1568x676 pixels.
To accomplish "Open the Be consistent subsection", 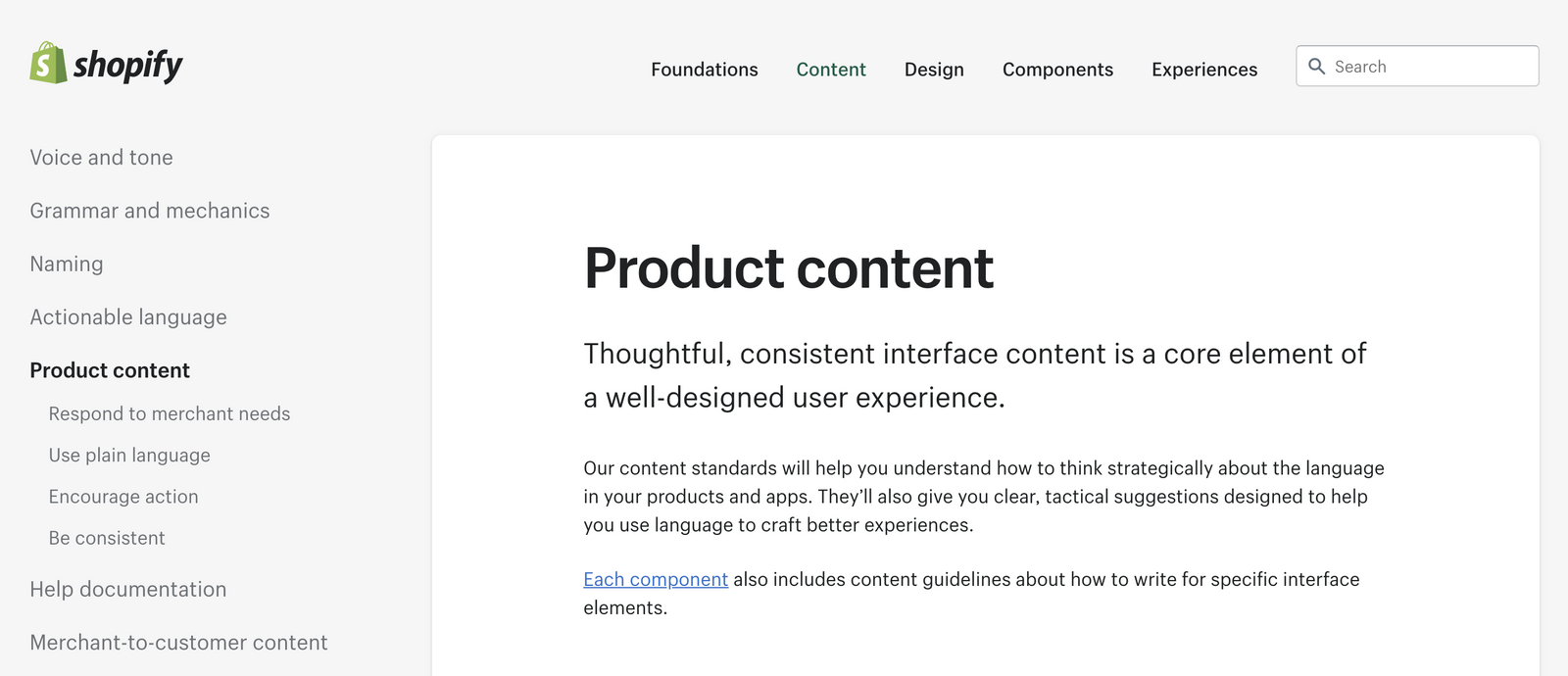I will [107, 538].
